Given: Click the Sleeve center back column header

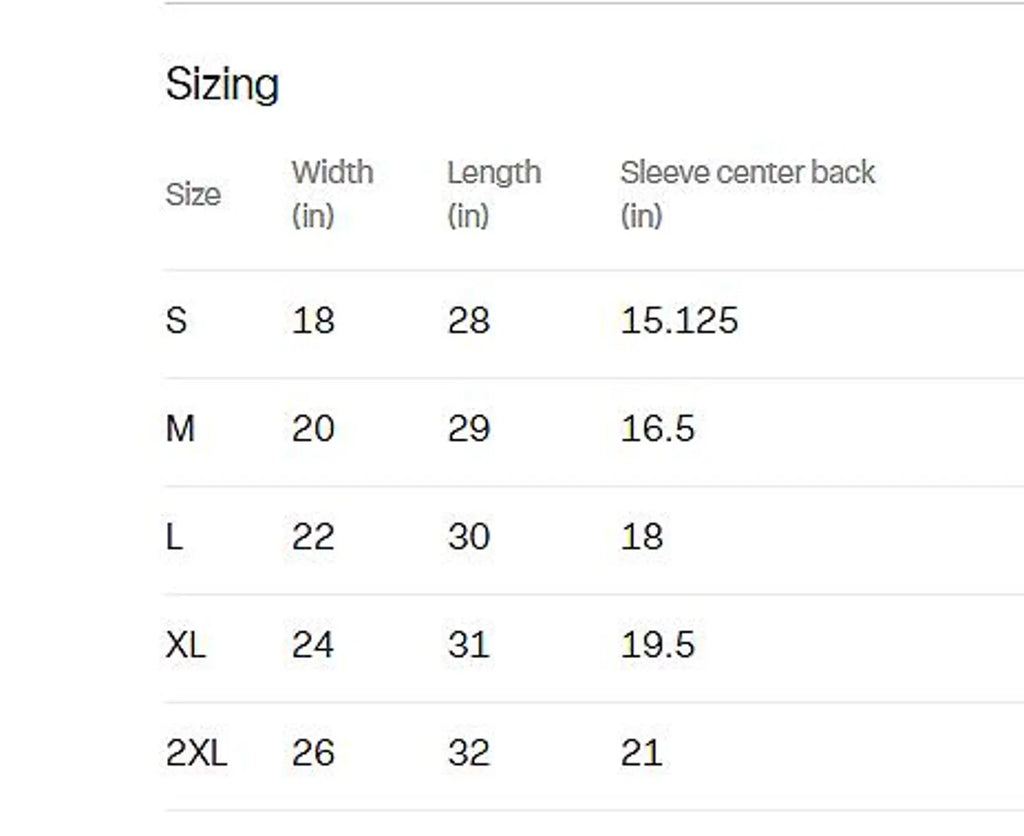Looking at the screenshot, I should 748,194.
